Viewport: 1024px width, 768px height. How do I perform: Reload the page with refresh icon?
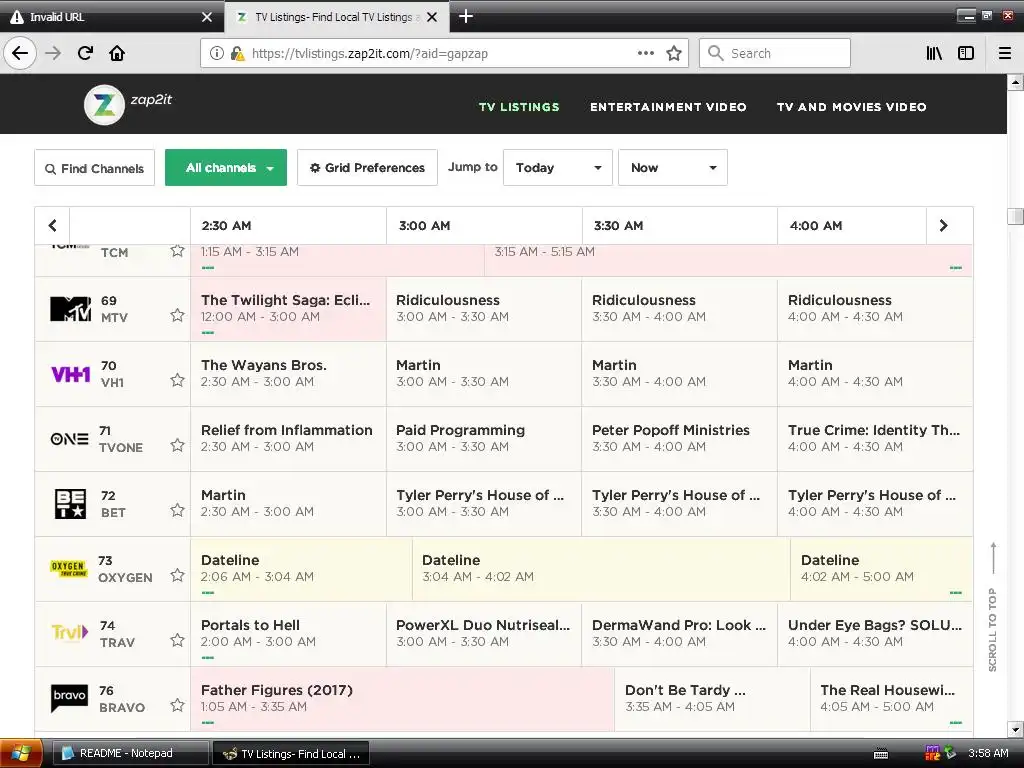coord(85,53)
